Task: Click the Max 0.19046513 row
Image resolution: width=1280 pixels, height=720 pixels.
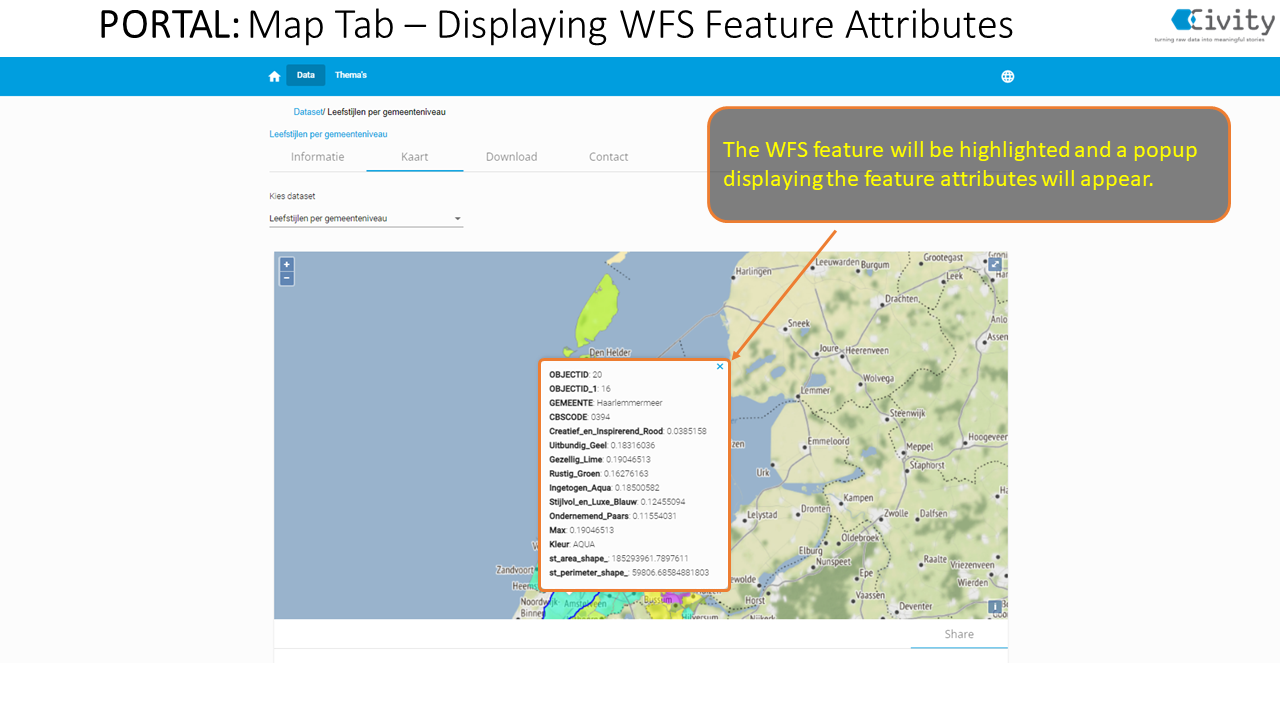Action: point(582,530)
